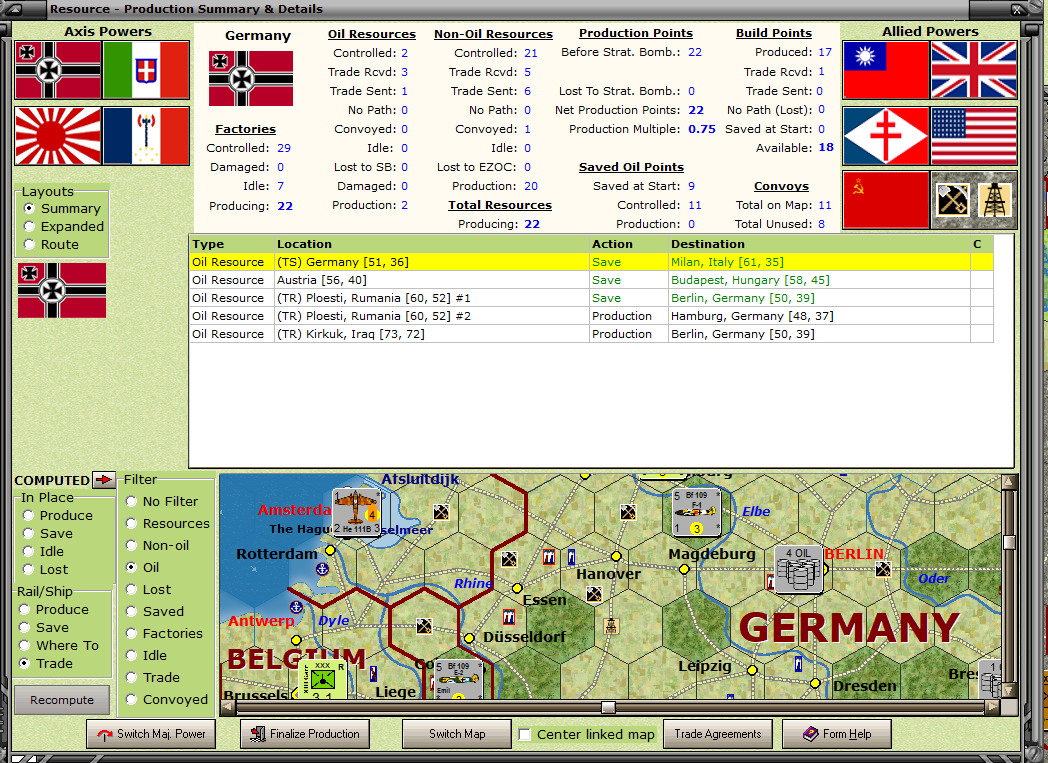Filter the list by Factories
The width and height of the screenshot is (1048, 763).
pyautogui.click(x=132, y=633)
